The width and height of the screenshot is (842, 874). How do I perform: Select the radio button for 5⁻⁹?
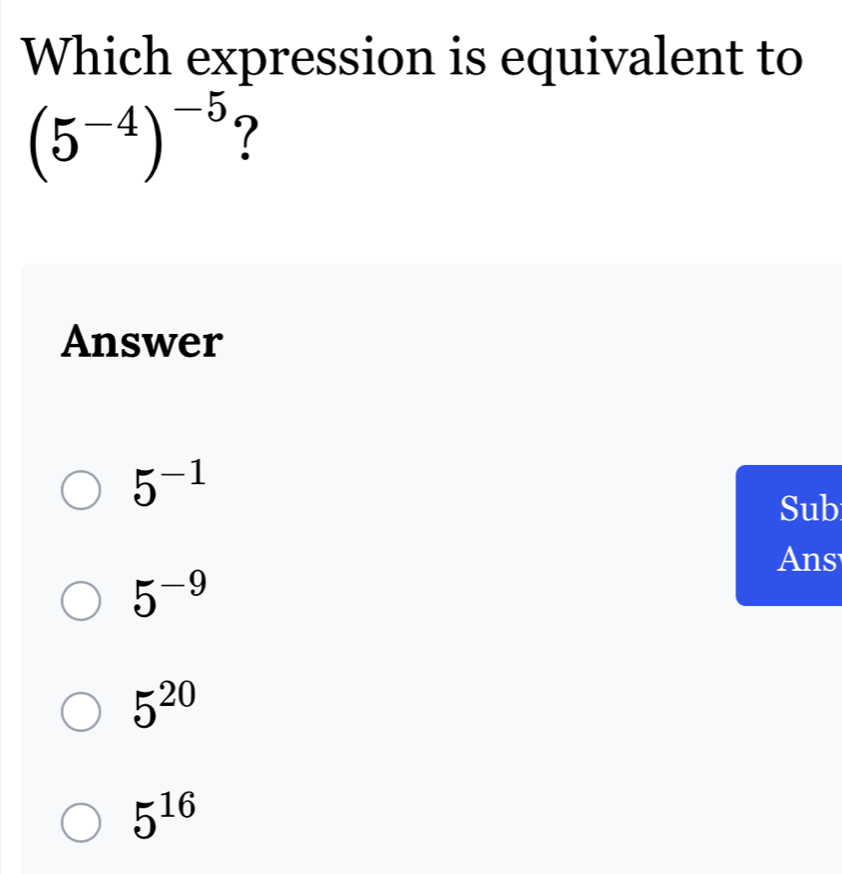coord(80,599)
